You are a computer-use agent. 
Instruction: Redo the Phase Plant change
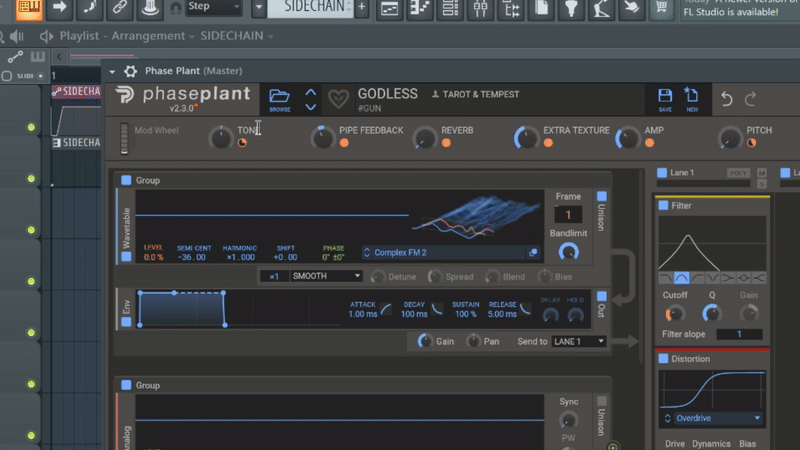[x=750, y=98]
